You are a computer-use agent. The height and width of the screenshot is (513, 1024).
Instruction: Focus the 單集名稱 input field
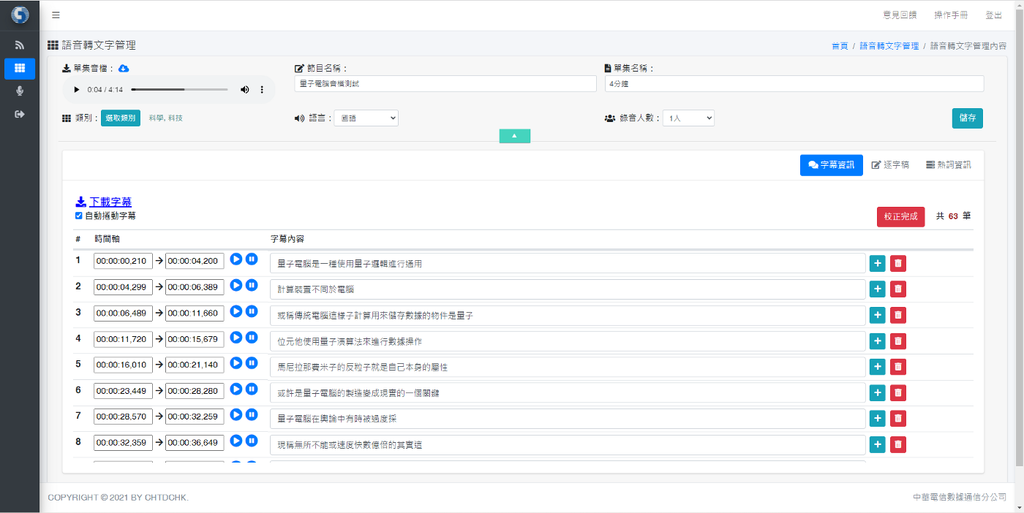[x=794, y=84]
